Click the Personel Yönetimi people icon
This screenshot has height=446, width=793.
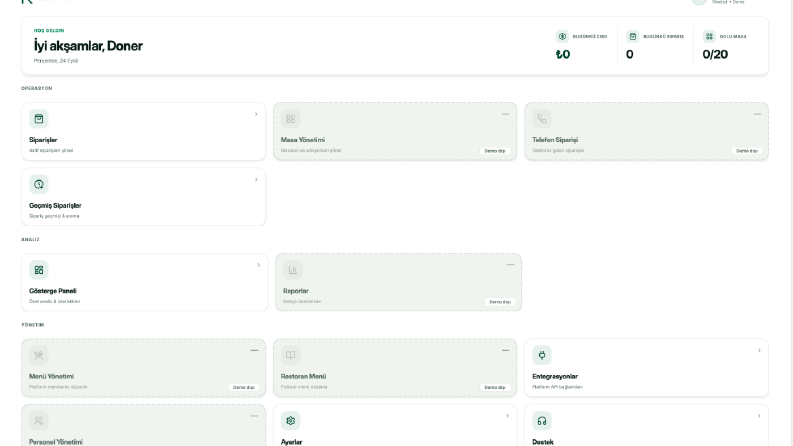click(38, 421)
